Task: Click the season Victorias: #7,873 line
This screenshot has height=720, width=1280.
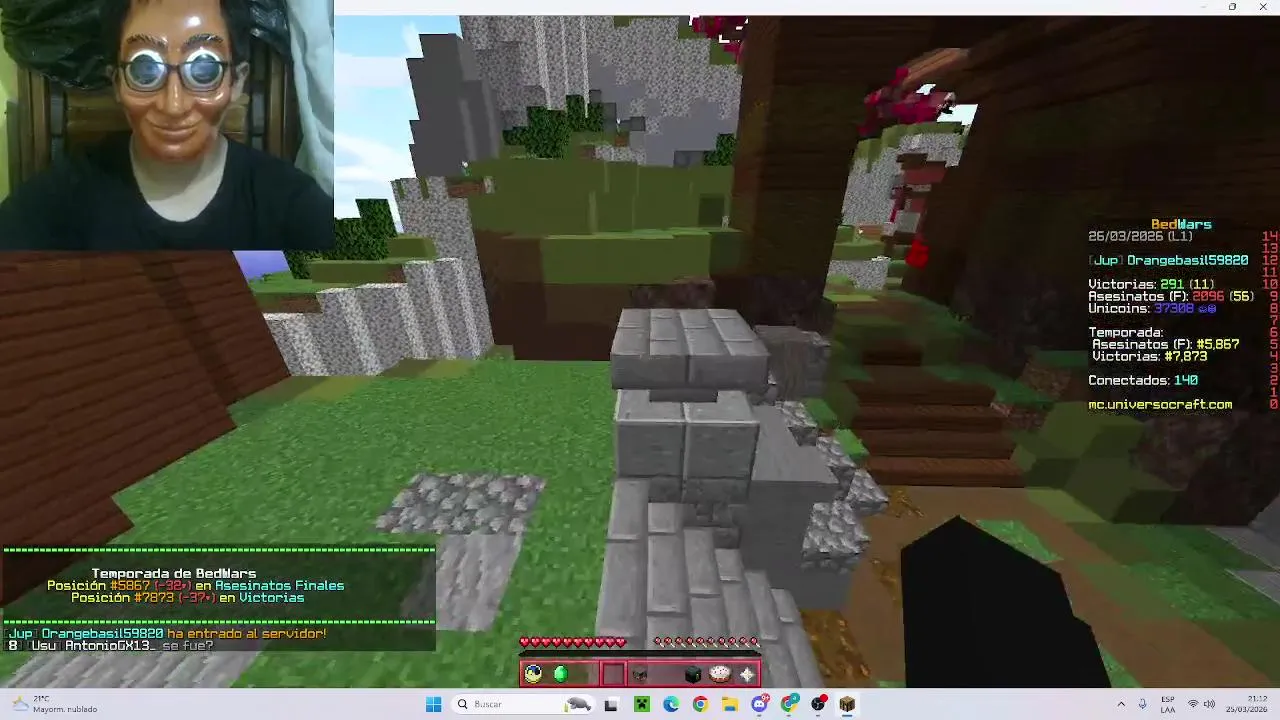Action: pyautogui.click(x=1149, y=356)
